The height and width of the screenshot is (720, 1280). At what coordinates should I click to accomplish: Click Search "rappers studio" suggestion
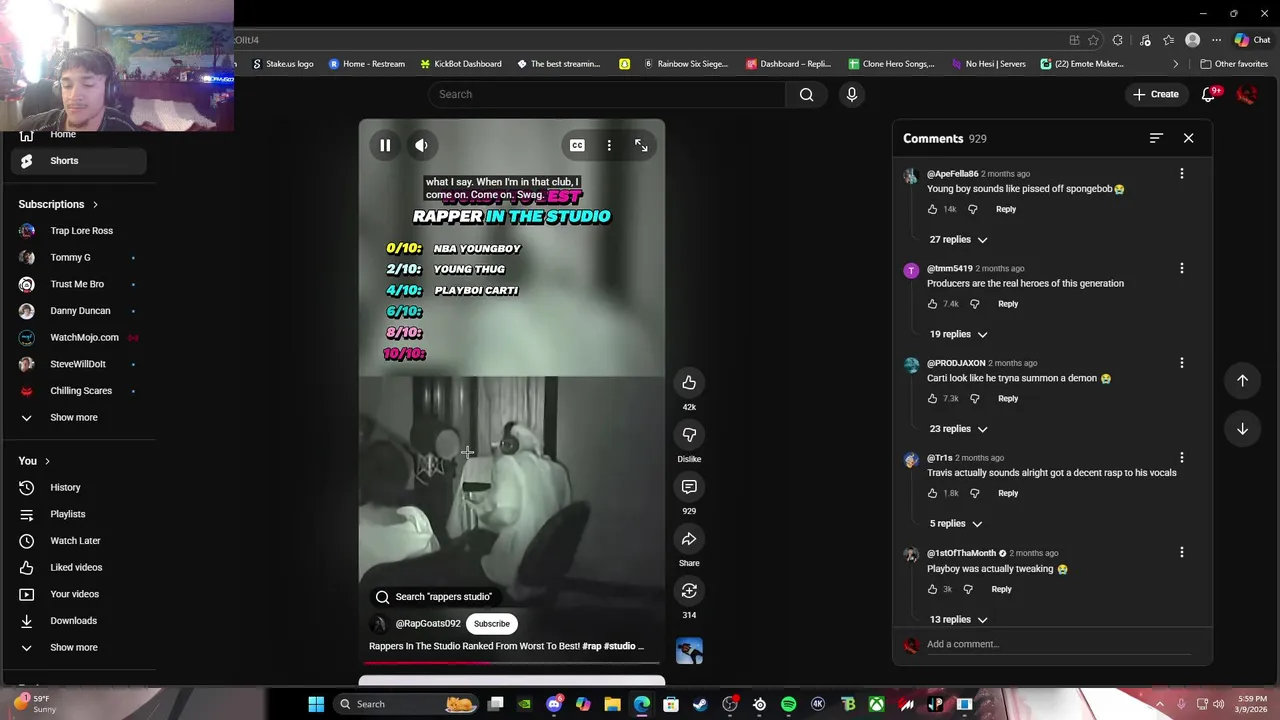click(x=433, y=597)
